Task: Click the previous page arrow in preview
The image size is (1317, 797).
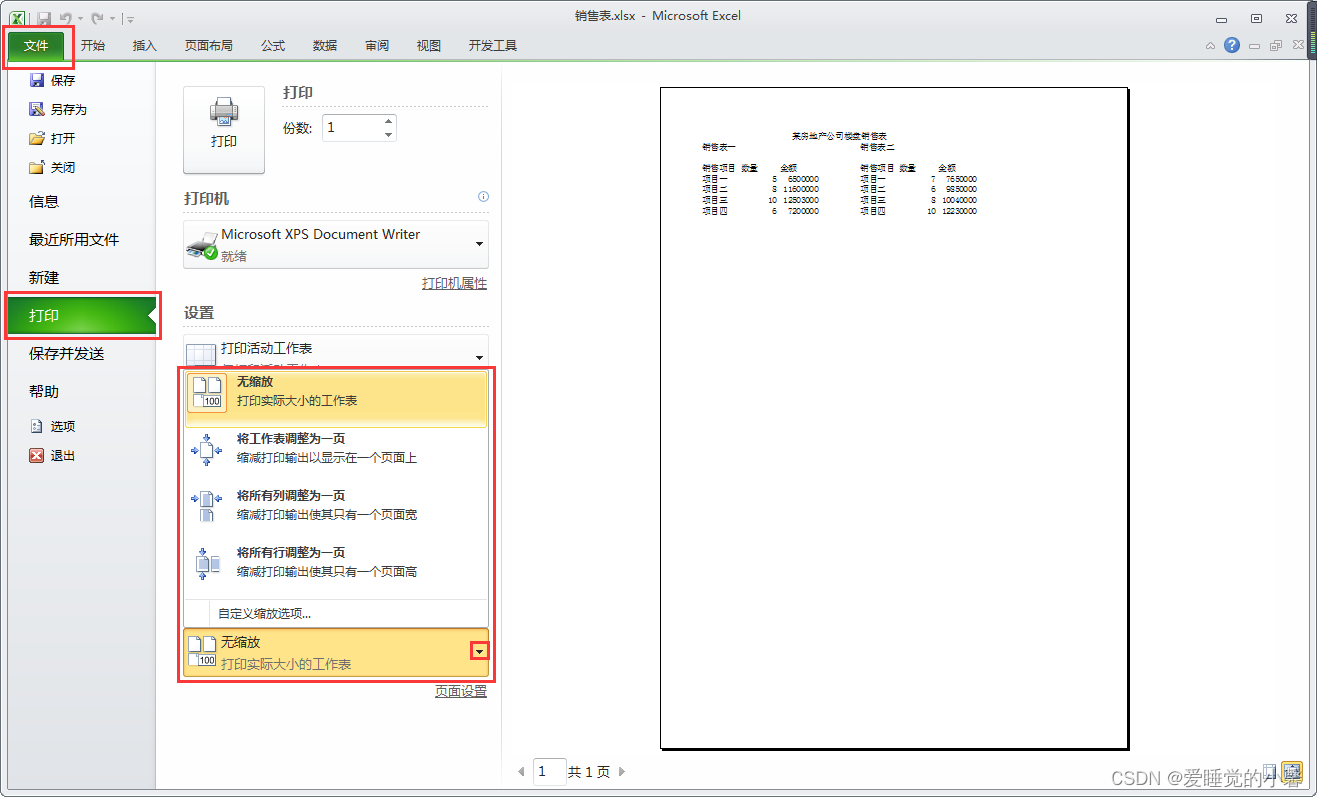Action: pyautogui.click(x=521, y=772)
